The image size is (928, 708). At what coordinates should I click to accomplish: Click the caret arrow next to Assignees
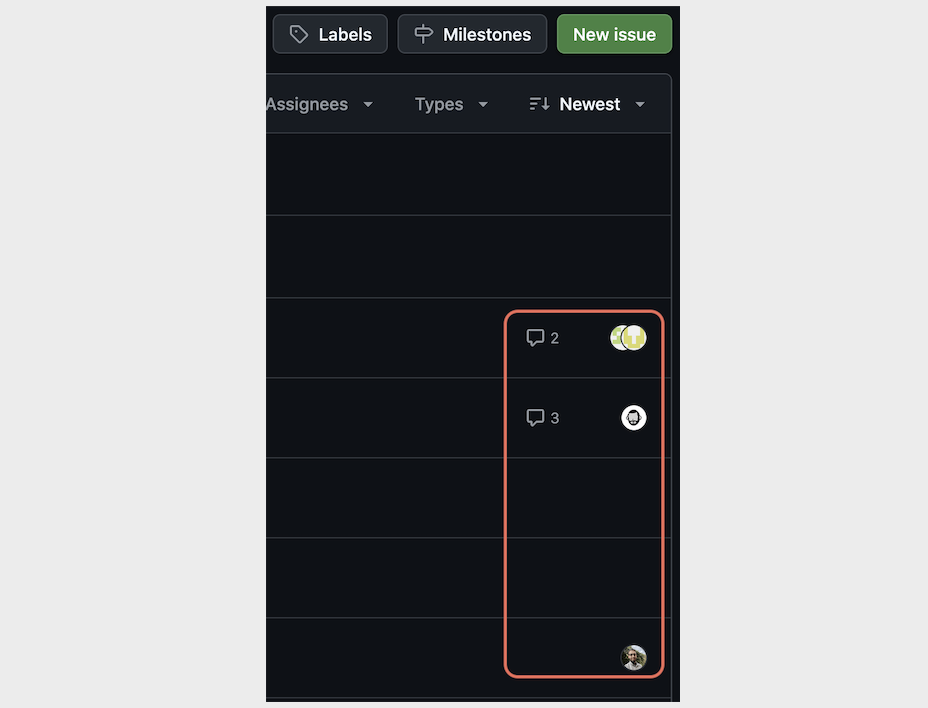pyautogui.click(x=368, y=105)
